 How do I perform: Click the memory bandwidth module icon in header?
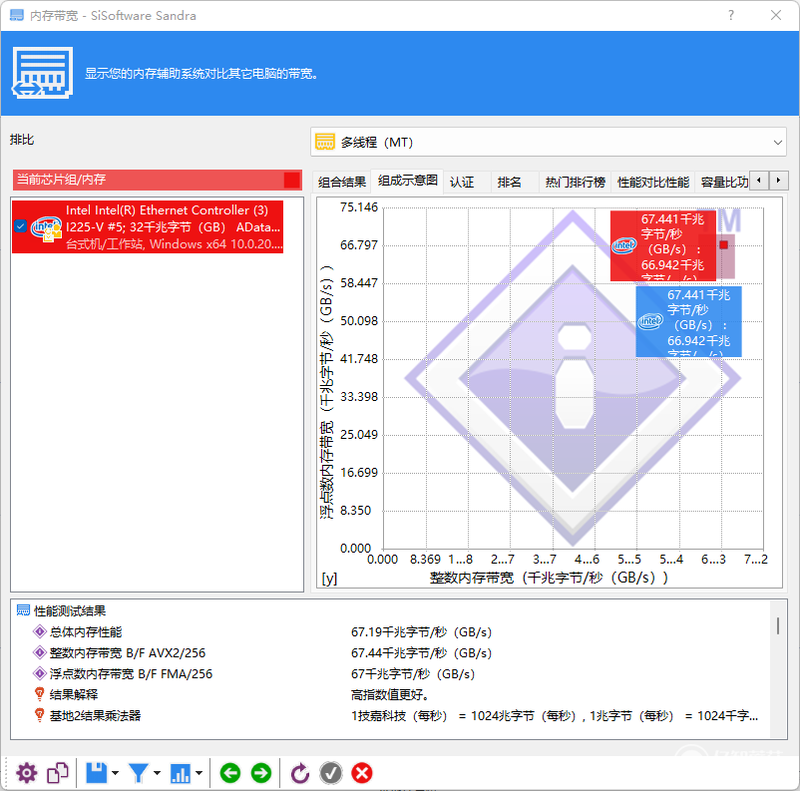click(x=43, y=73)
